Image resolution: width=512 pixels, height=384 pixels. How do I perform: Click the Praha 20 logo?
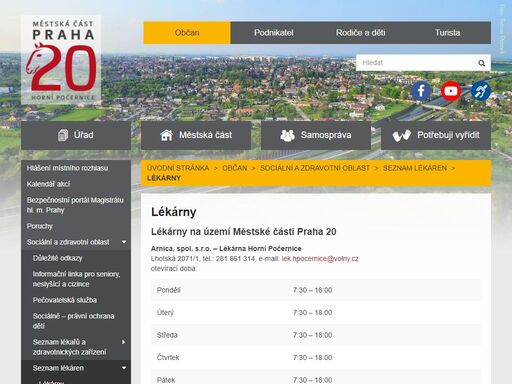[x=61, y=60]
